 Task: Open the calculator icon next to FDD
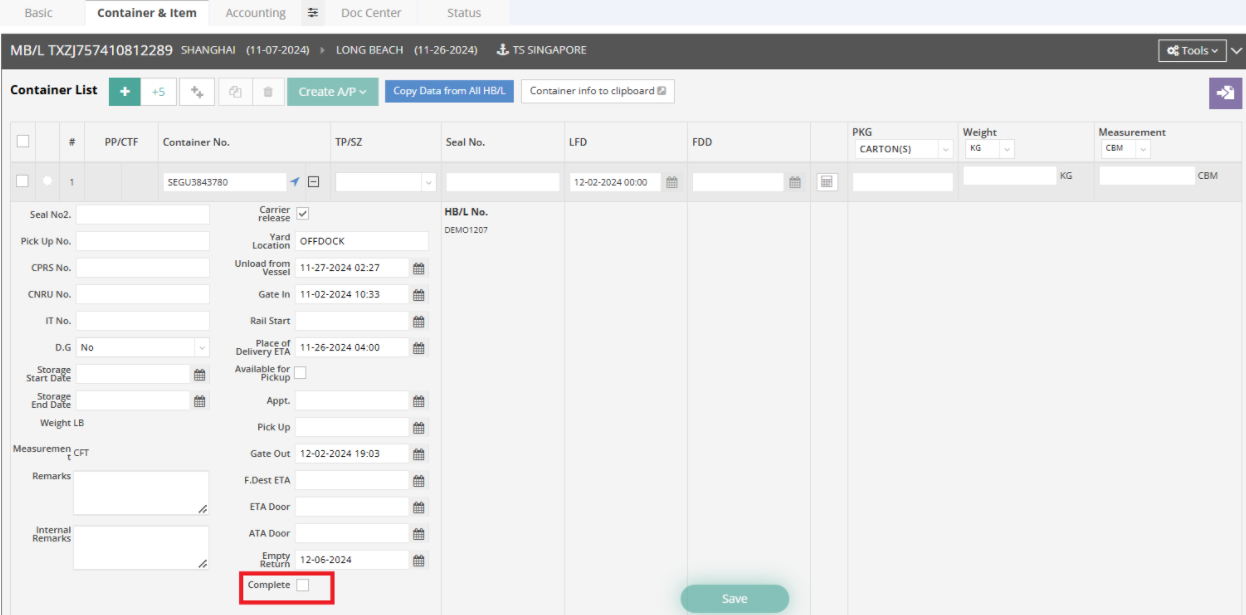(827, 182)
